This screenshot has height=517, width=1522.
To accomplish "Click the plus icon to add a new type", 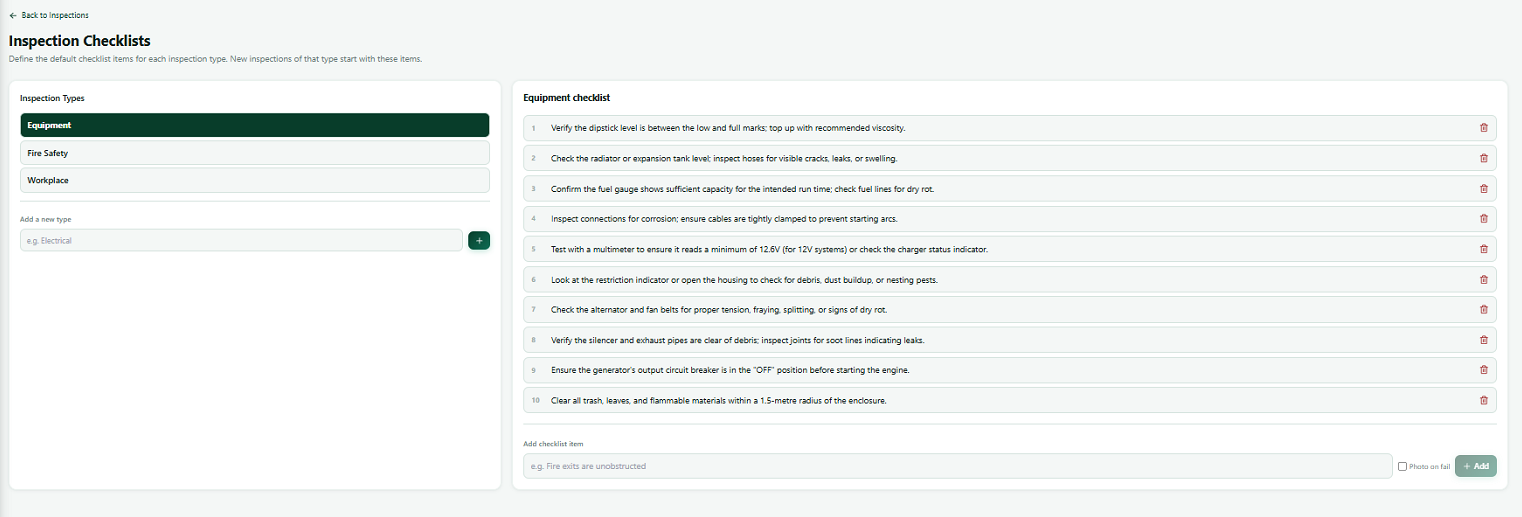I will click(479, 240).
